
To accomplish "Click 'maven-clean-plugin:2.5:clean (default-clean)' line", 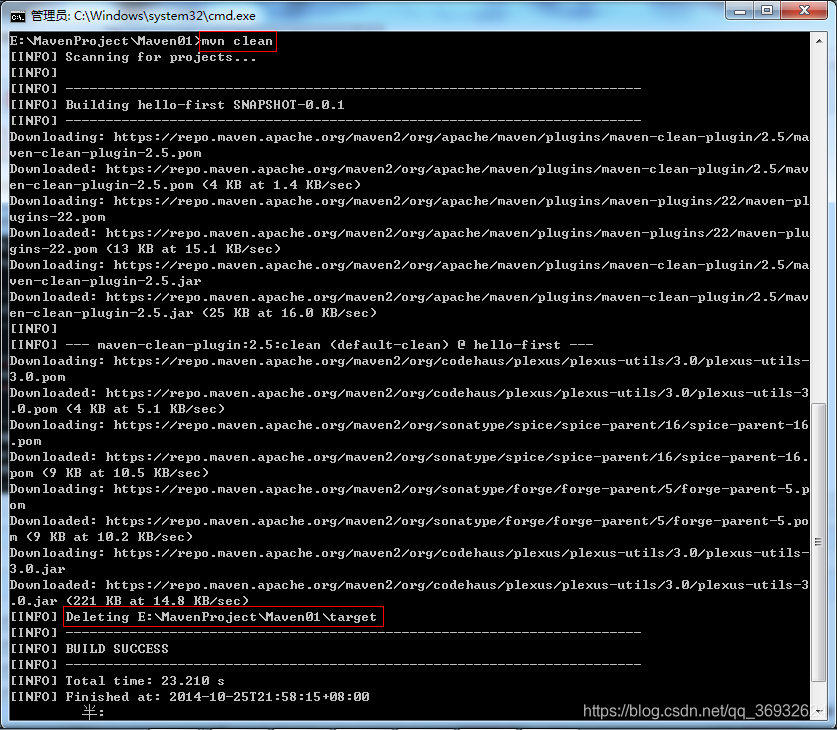I will tap(273, 345).
